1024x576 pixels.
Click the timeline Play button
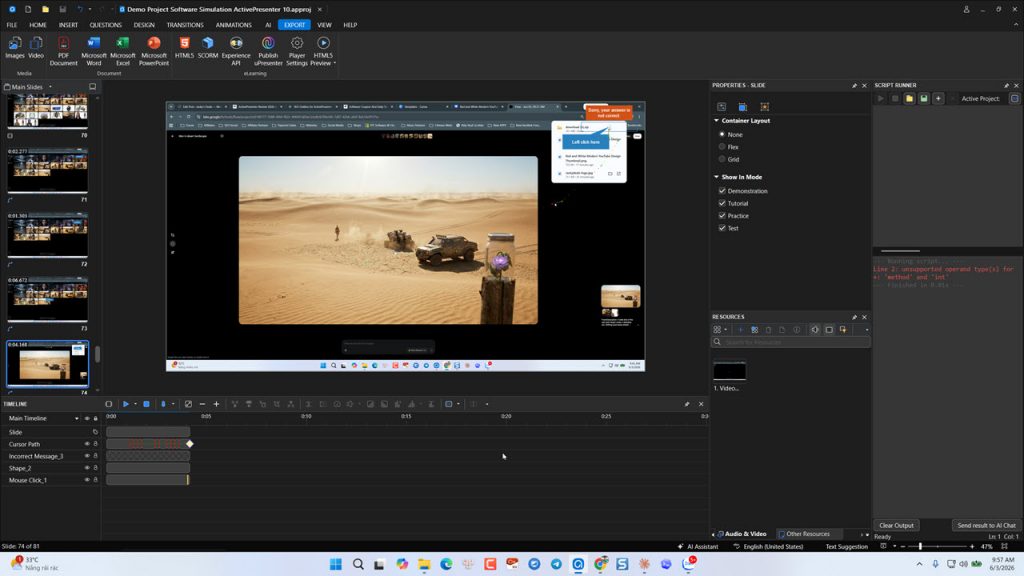[125, 404]
